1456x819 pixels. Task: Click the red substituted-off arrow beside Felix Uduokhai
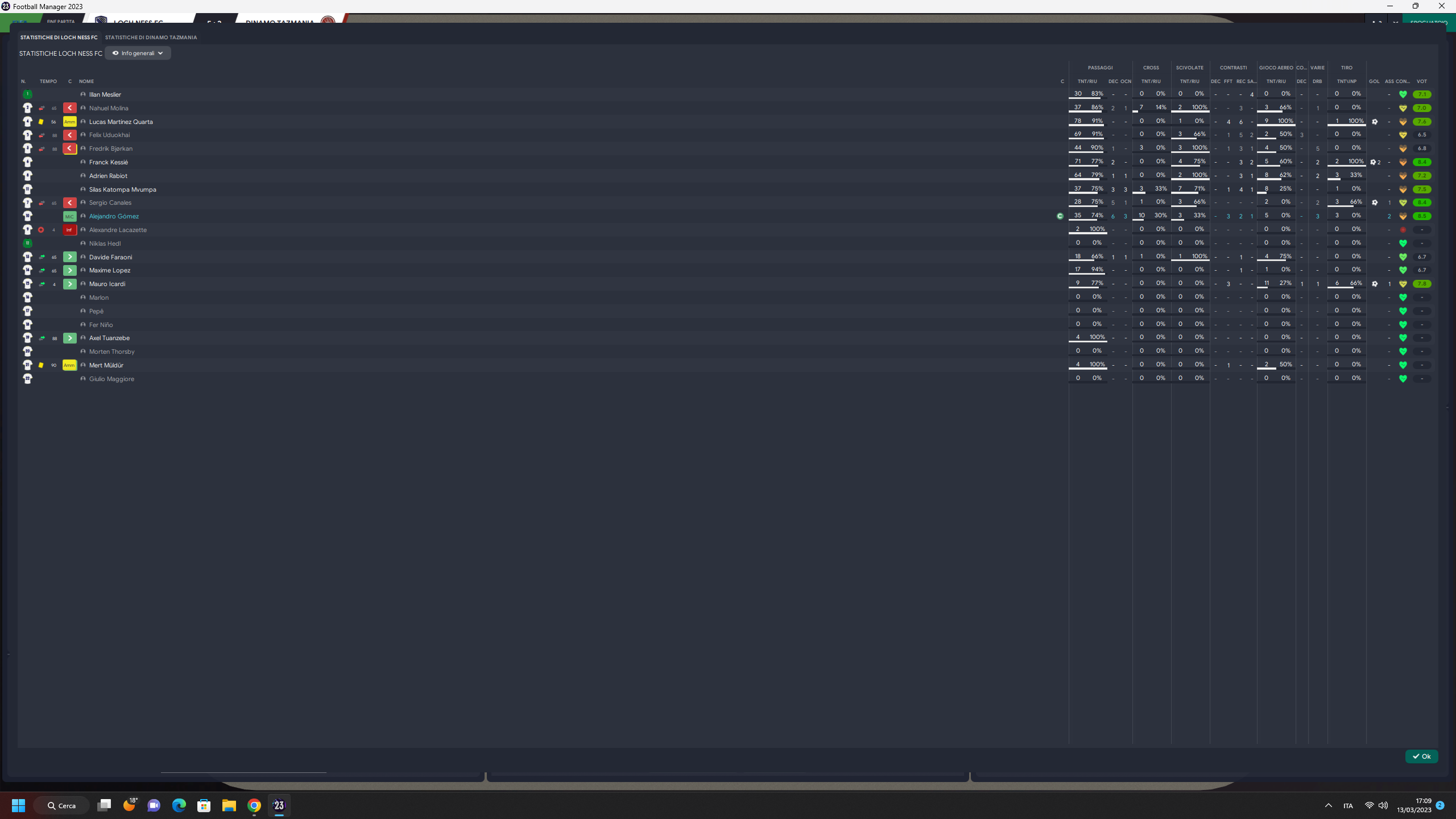[69, 135]
